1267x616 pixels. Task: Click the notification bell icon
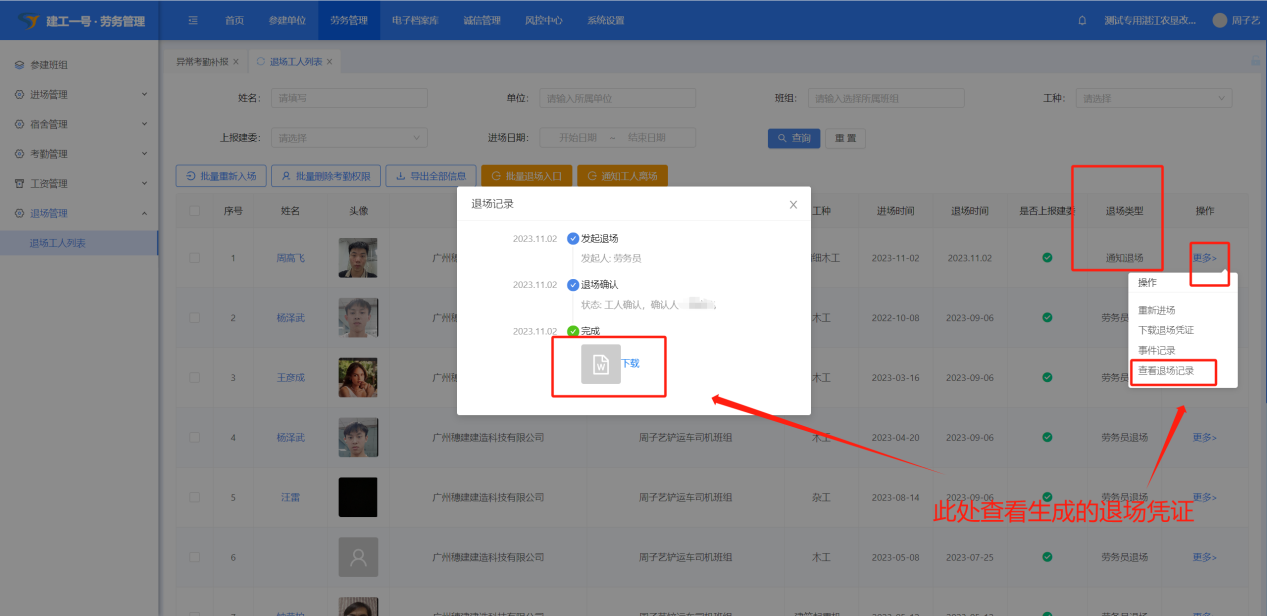pyautogui.click(x=1082, y=20)
